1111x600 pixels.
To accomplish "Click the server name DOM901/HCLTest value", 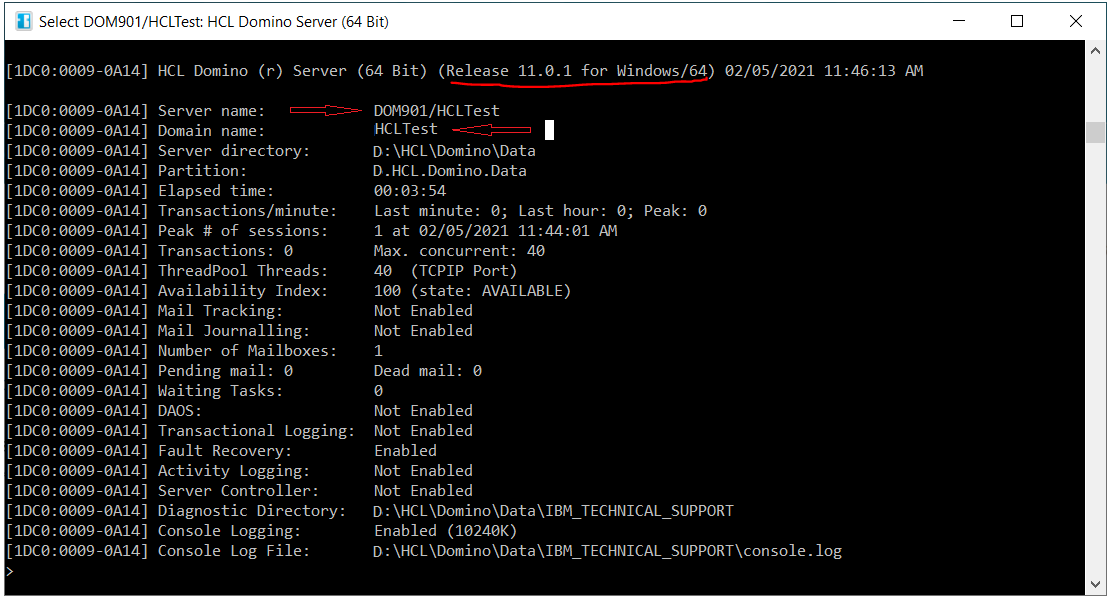I will click(436, 111).
